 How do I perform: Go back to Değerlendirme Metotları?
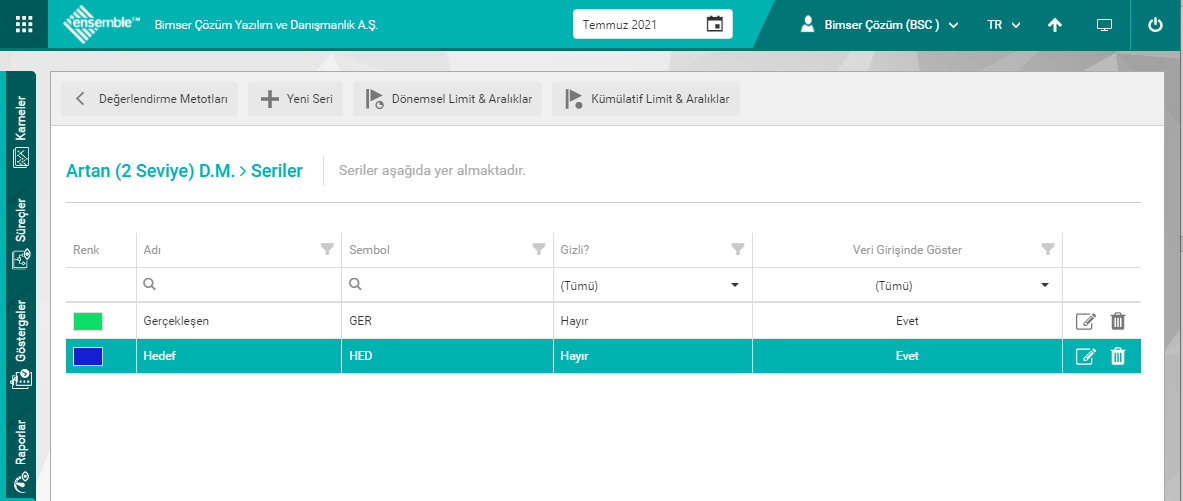click(149, 99)
